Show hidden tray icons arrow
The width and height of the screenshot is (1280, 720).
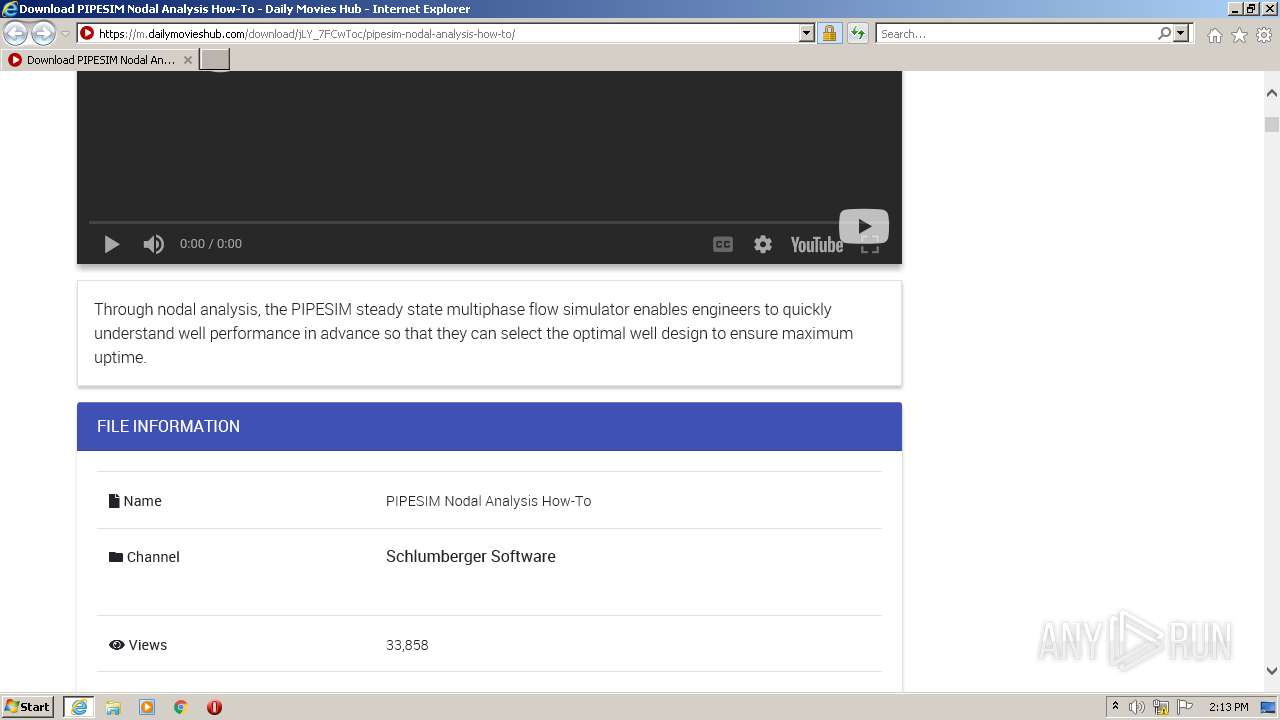pyautogui.click(x=1115, y=707)
